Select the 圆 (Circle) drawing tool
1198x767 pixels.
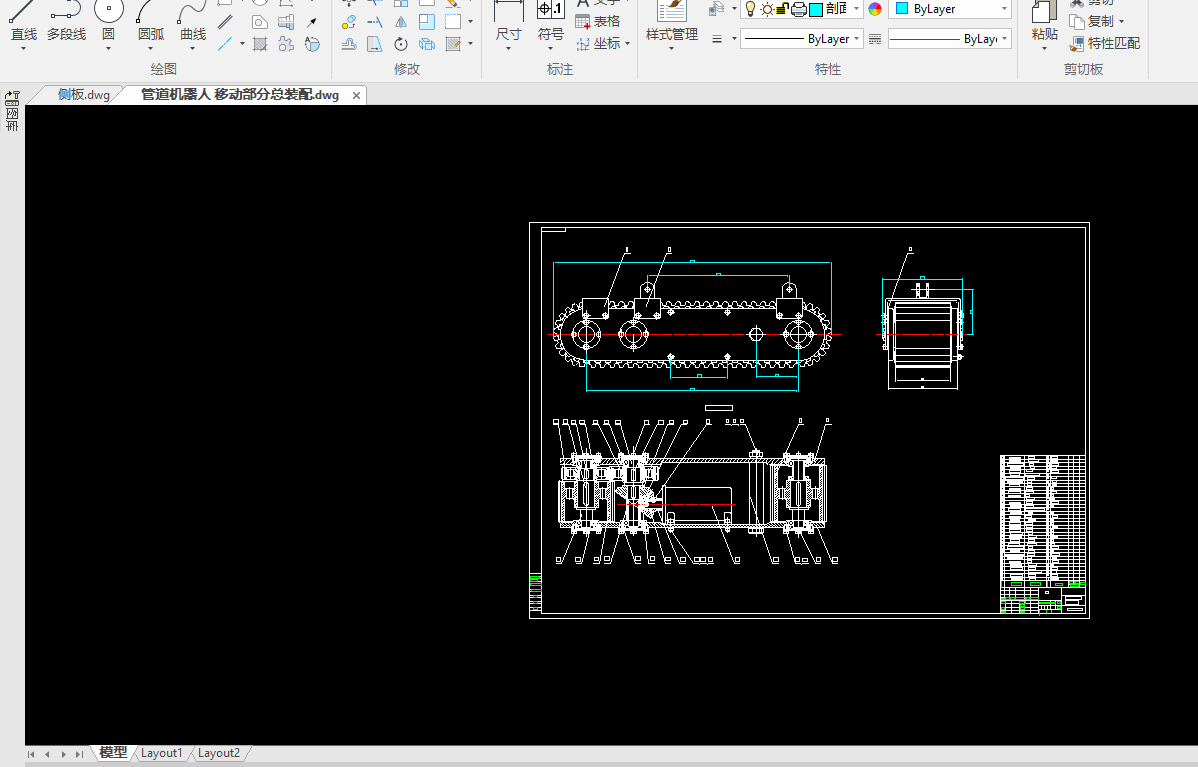coord(108,22)
